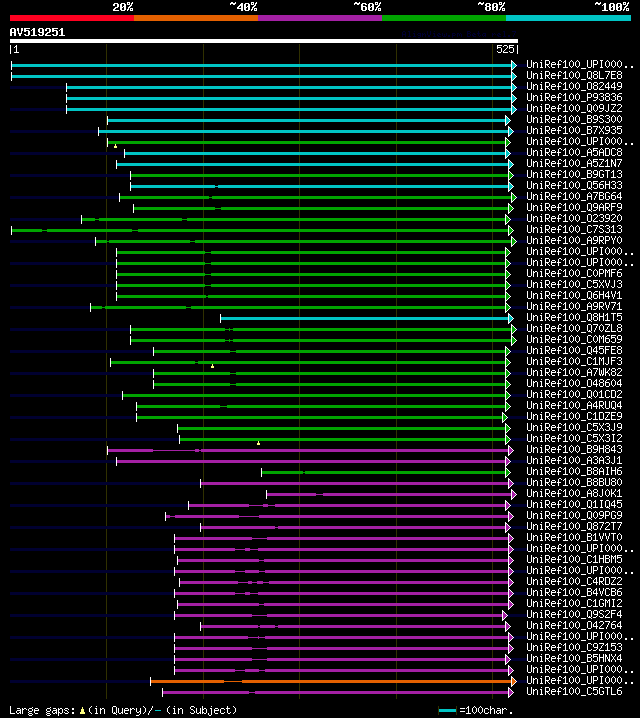Open hit UniRef100_B9S300
This screenshot has width=640, height=718.
[574, 120]
